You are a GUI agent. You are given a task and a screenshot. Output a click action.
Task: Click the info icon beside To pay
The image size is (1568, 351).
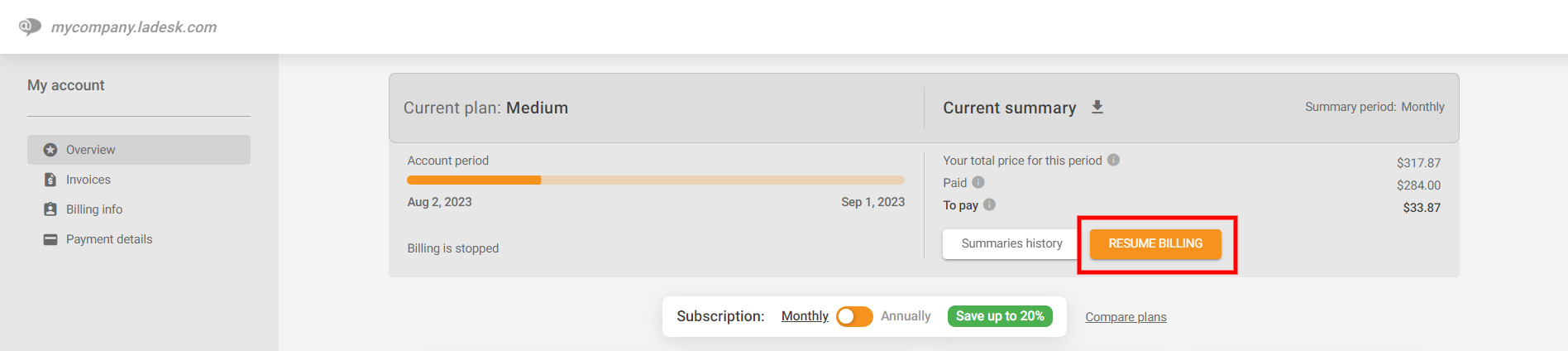click(x=990, y=204)
